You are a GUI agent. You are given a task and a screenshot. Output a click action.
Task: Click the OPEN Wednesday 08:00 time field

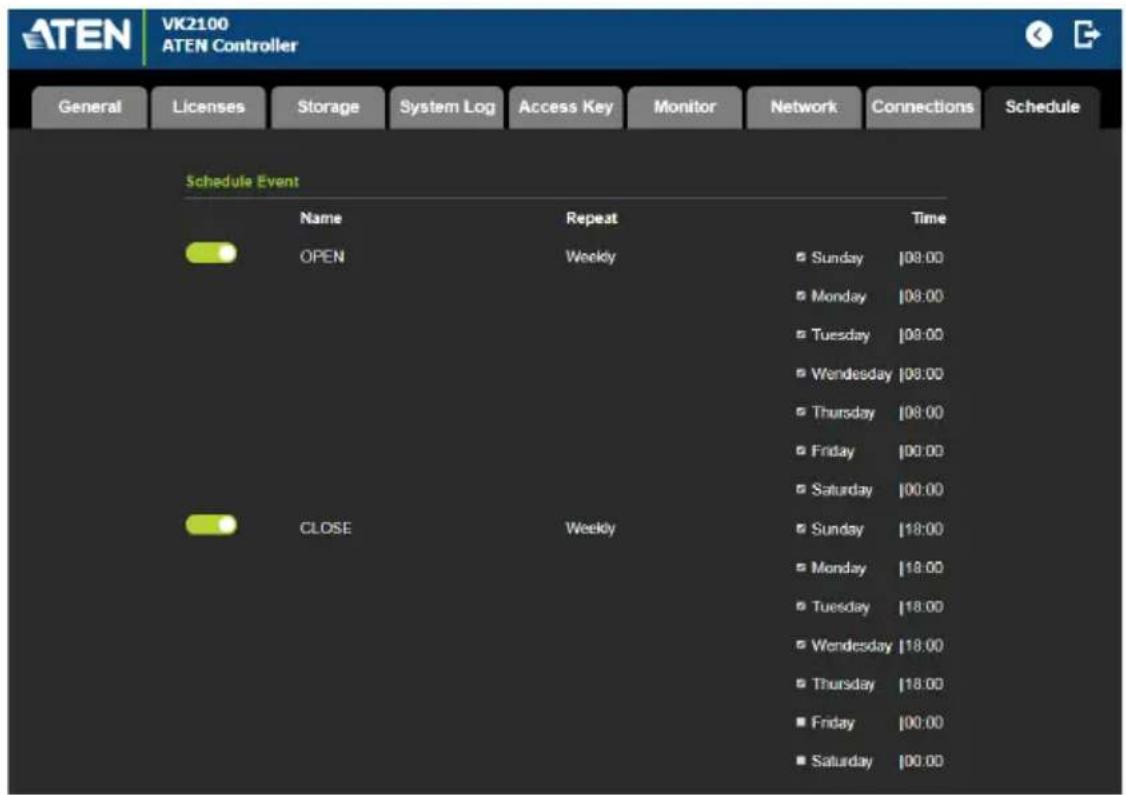(921, 374)
